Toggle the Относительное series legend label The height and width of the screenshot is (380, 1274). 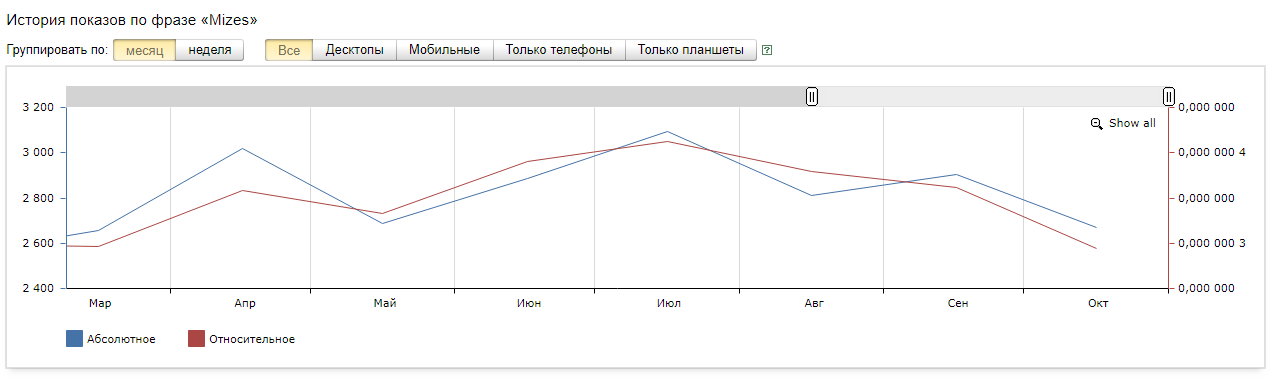pos(252,339)
